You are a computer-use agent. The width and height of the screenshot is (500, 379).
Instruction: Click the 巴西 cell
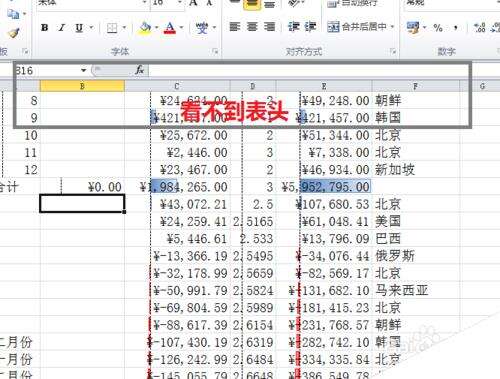tap(416, 239)
